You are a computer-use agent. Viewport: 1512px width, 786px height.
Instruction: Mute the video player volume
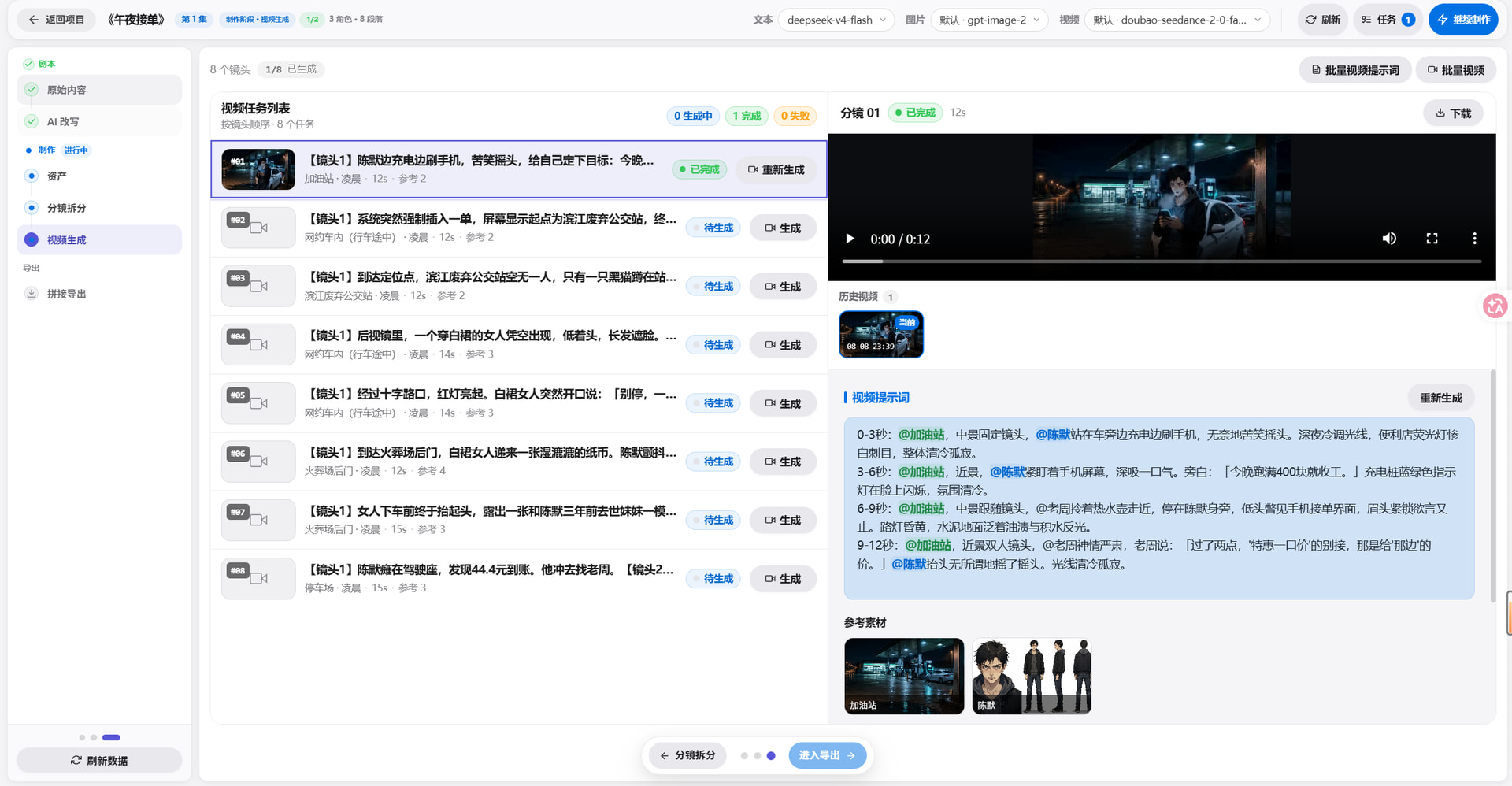1389,239
